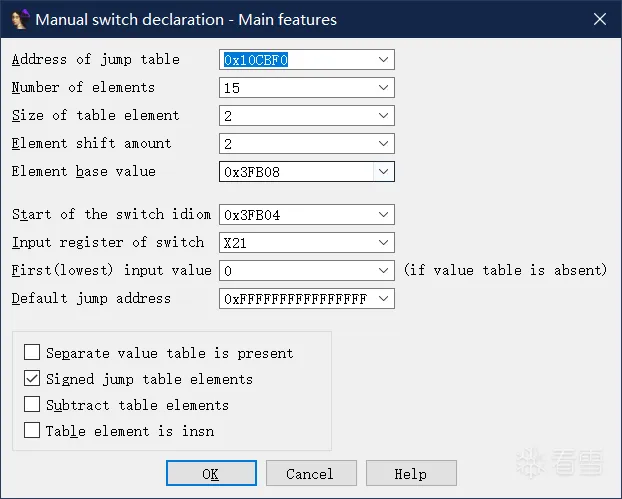Expand 'Size of table element' dropdown arrow
622x499 pixels.
pos(383,115)
